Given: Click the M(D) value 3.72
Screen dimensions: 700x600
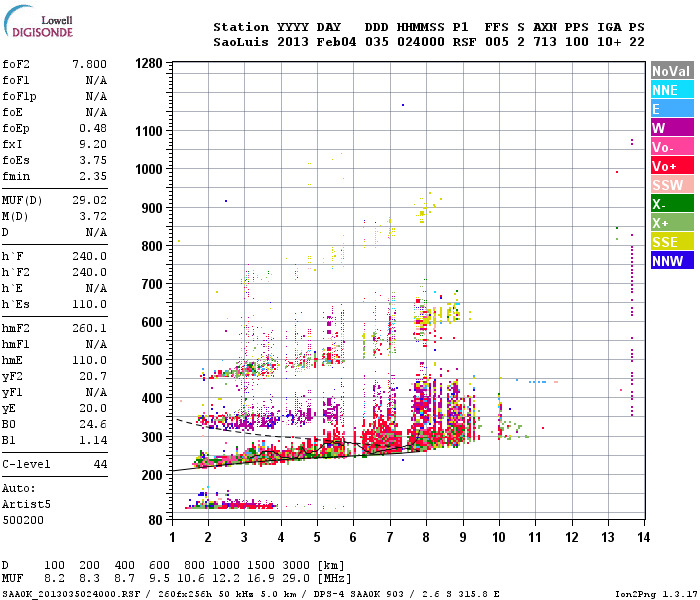Looking at the screenshot, I should [93, 216].
